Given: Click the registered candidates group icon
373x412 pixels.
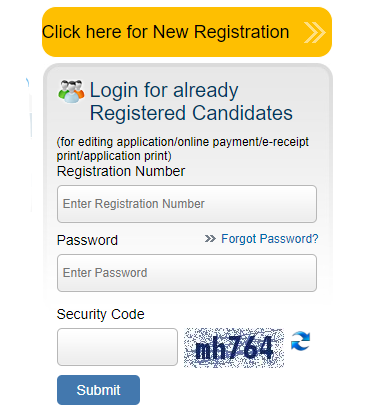Looking at the screenshot, I should coord(71,91).
